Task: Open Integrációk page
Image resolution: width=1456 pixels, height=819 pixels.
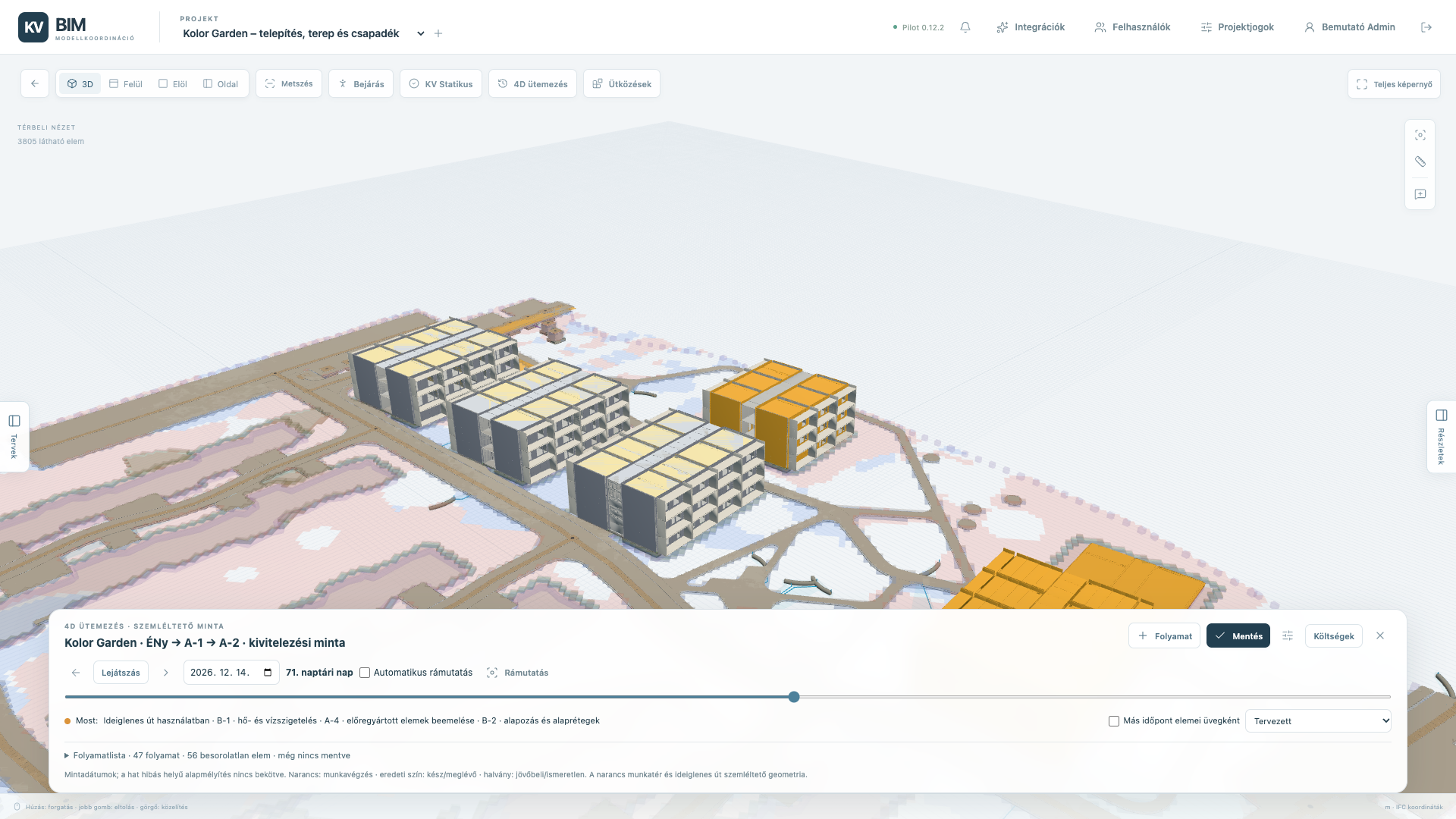Action: 1031,27
